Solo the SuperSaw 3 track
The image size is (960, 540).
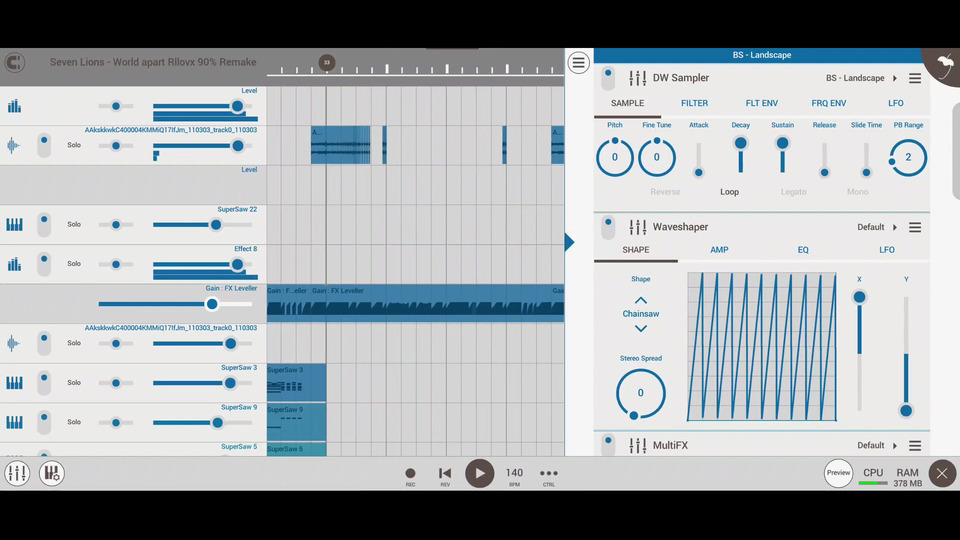(x=74, y=383)
